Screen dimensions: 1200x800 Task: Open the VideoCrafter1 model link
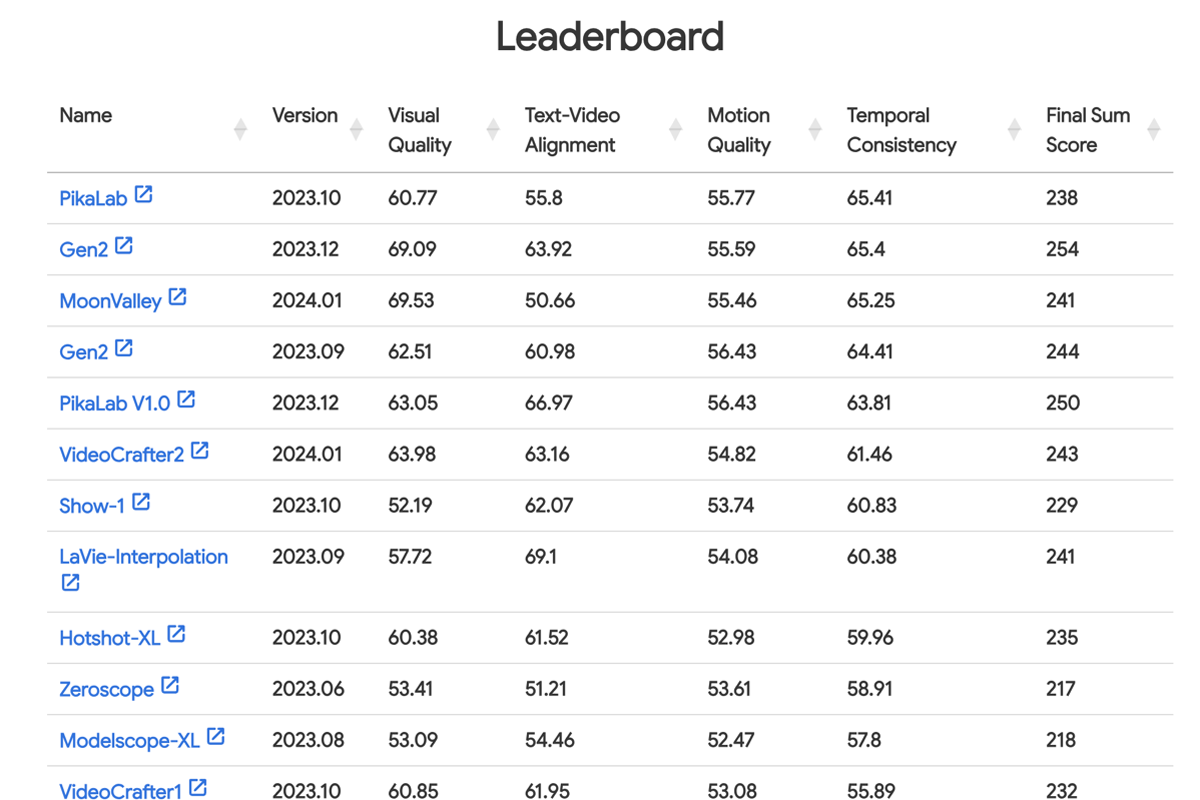[x=121, y=791]
